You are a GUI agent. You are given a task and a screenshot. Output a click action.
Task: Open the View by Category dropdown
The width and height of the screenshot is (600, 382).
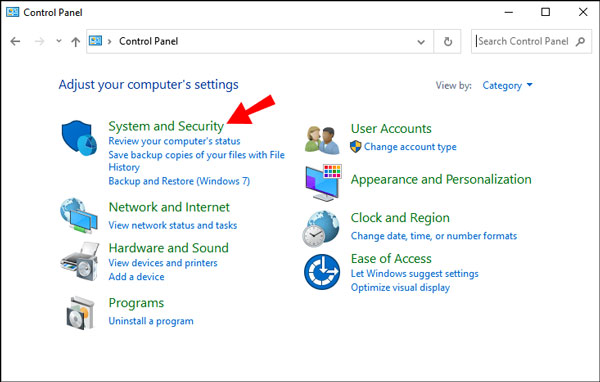click(507, 85)
